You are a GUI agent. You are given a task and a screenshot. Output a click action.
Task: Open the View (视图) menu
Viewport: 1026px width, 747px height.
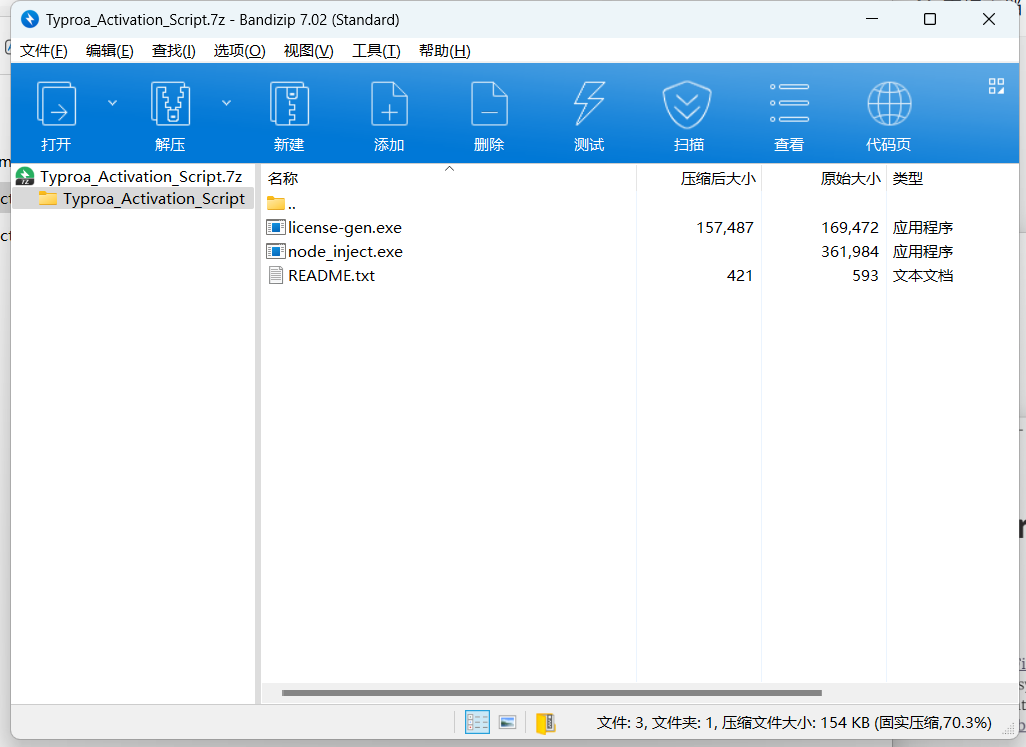coord(309,51)
